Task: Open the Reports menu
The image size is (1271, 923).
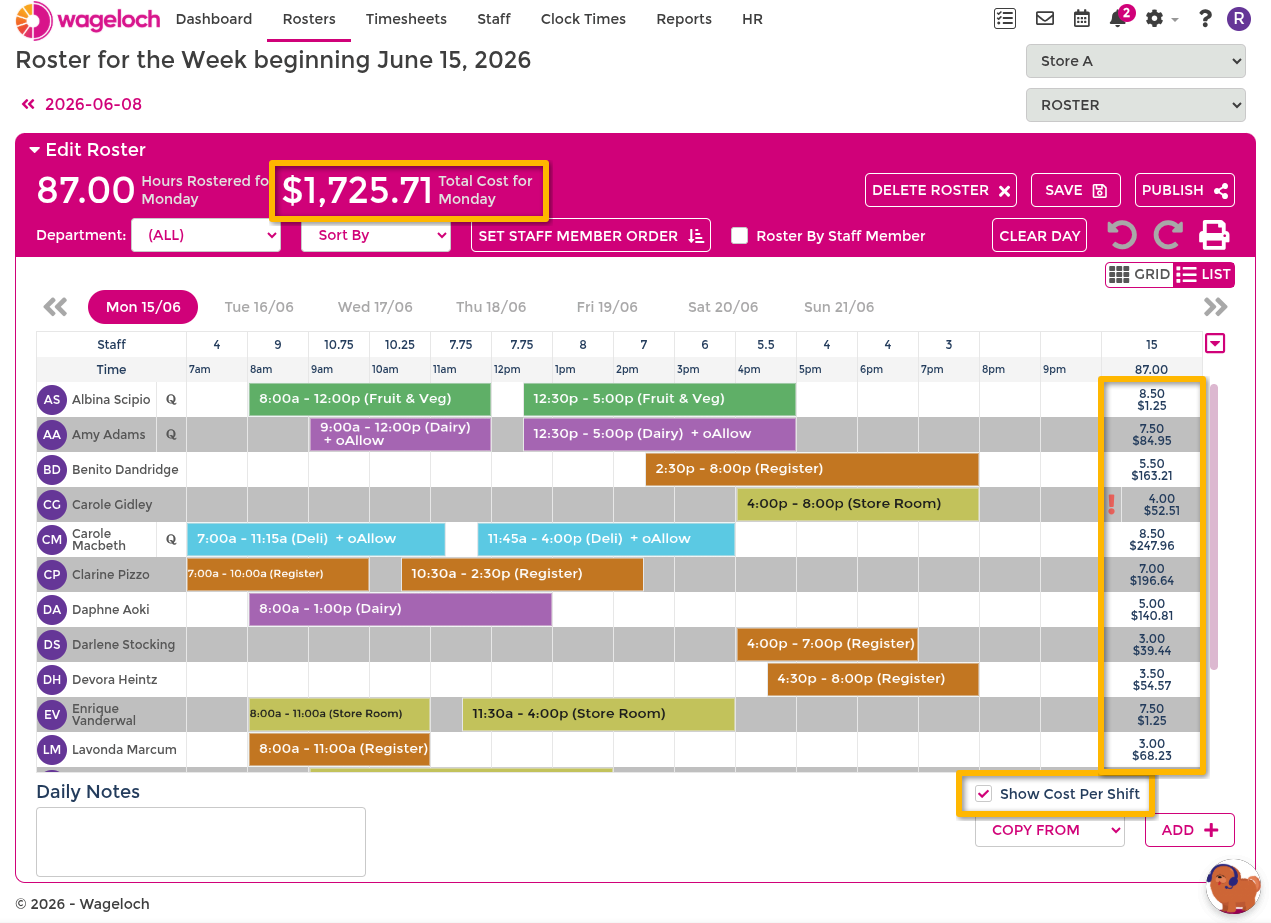Action: point(684,19)
